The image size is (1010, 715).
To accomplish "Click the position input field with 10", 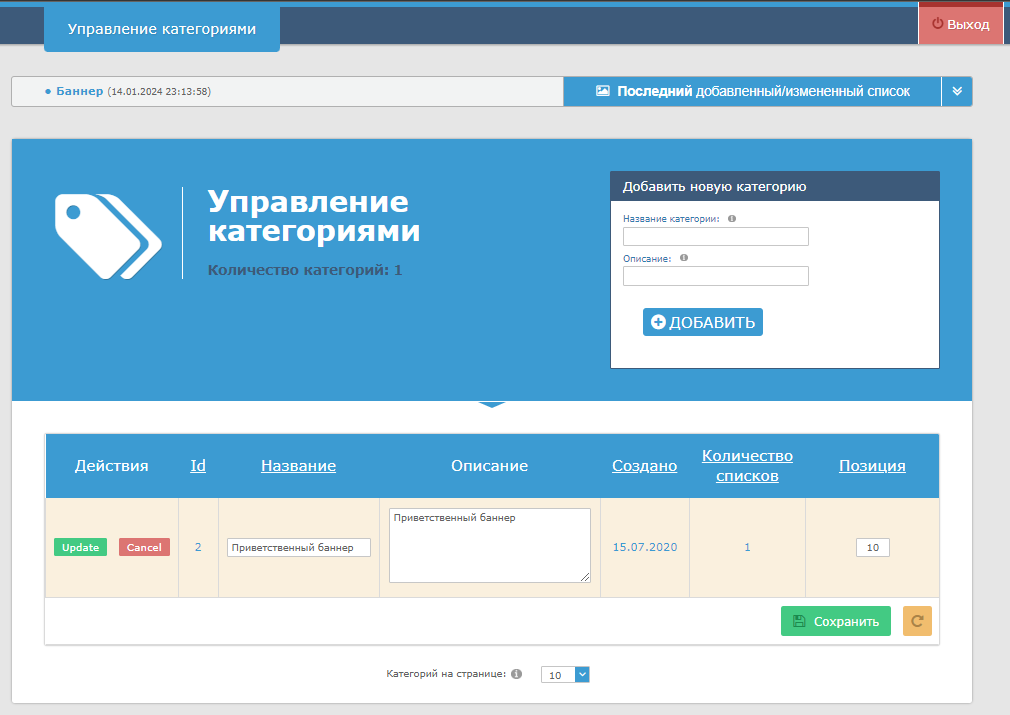I will [872, 548].
